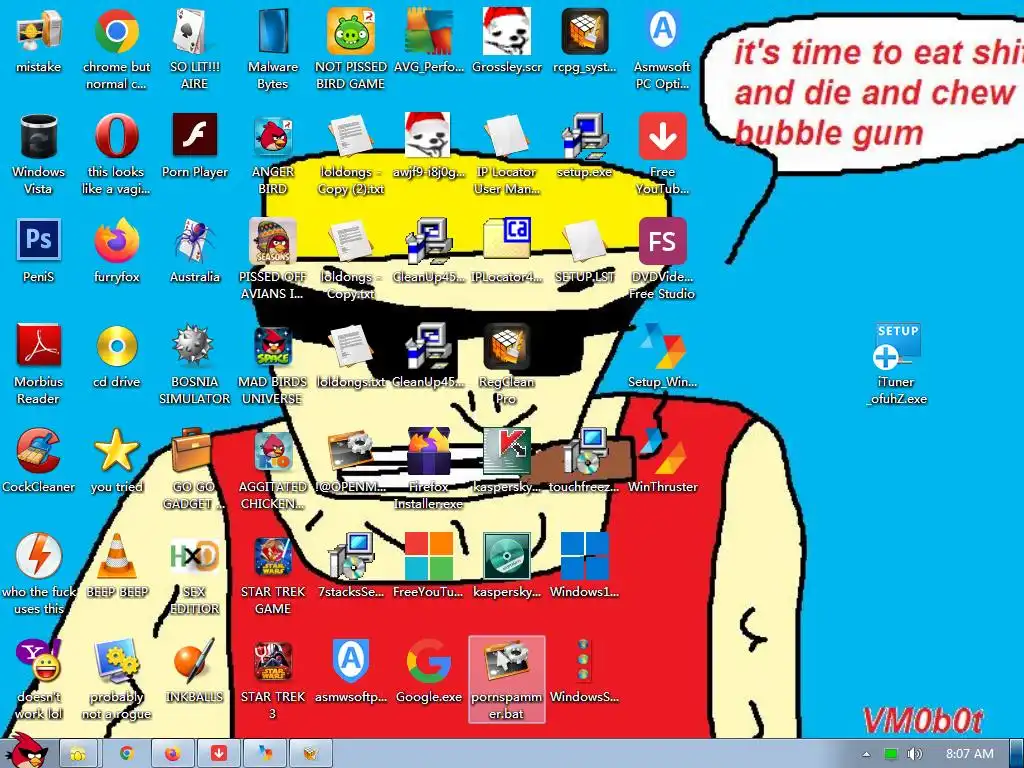
Task: Open SEX EDITOR hex editor icon
Action: tap(195, 556)
